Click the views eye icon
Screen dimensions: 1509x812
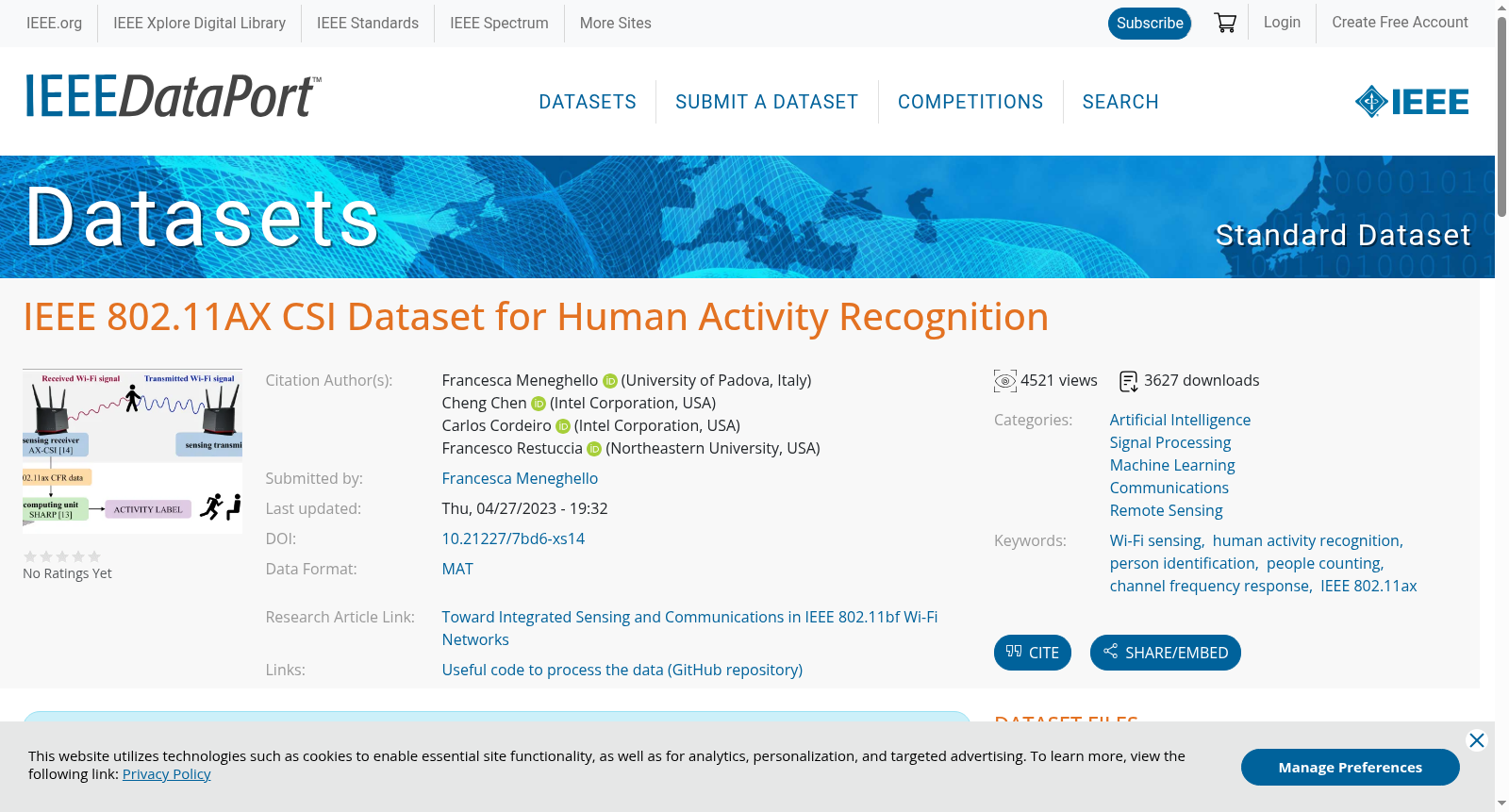click(x=1005, y=381)
